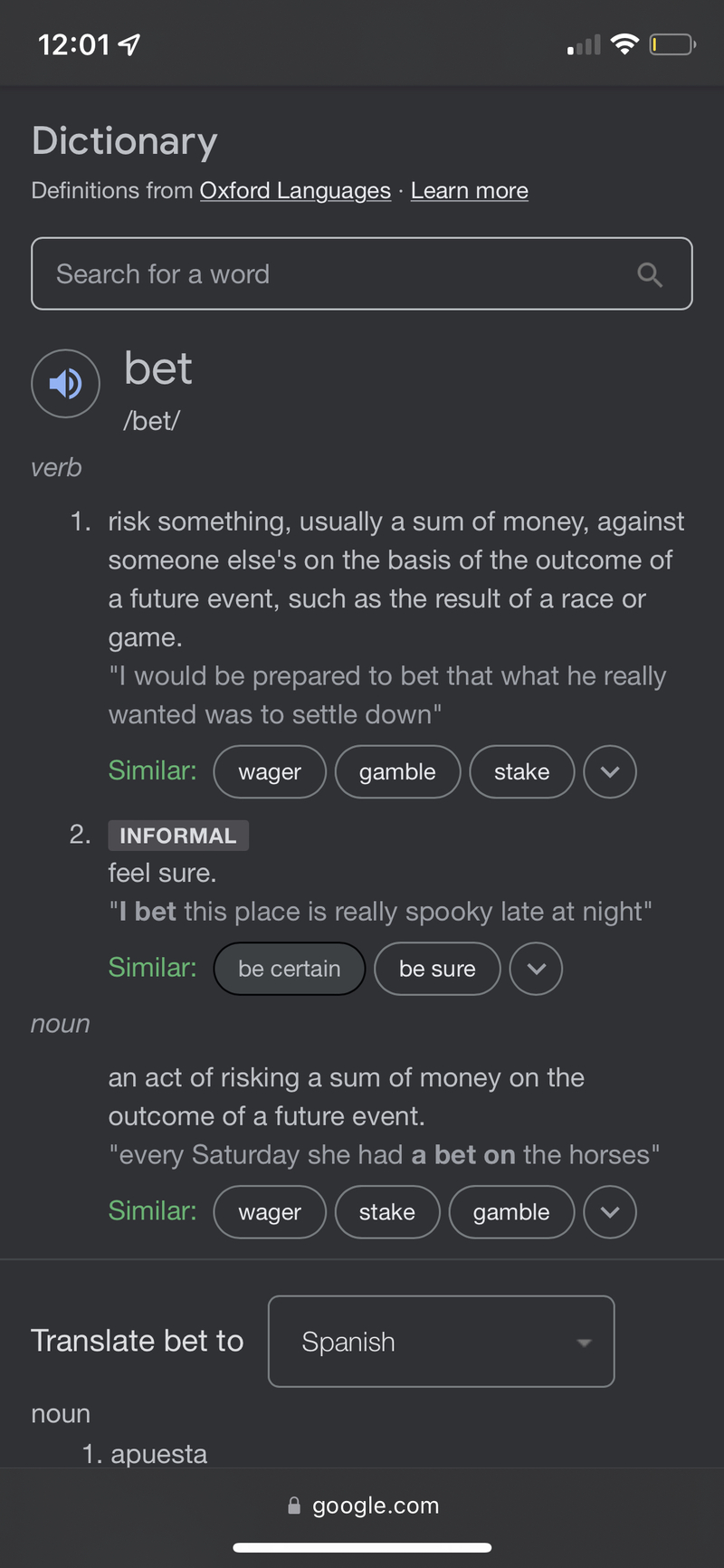Expand more synonyms after the verb 'stake' chip

[x=610, y=772]
